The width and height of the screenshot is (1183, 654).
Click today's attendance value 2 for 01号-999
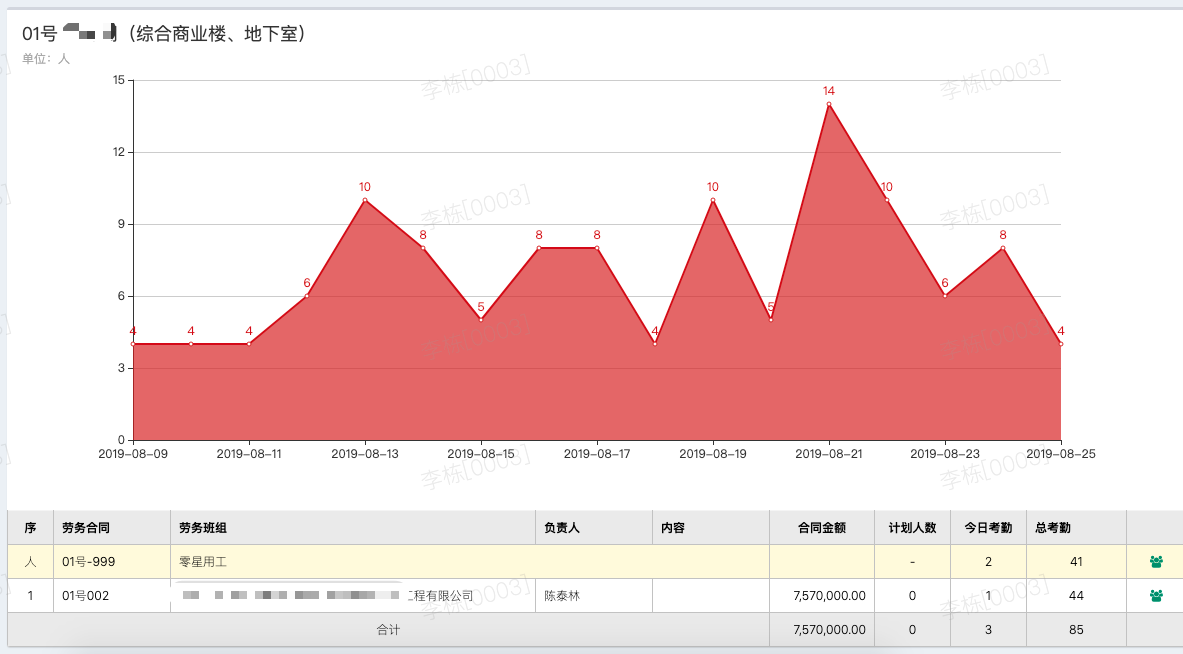tap(988, 562)
